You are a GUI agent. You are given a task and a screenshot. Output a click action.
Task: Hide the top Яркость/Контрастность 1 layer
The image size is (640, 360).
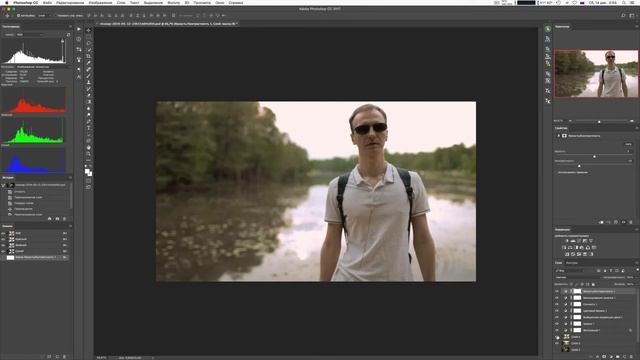tap(557, 291)
